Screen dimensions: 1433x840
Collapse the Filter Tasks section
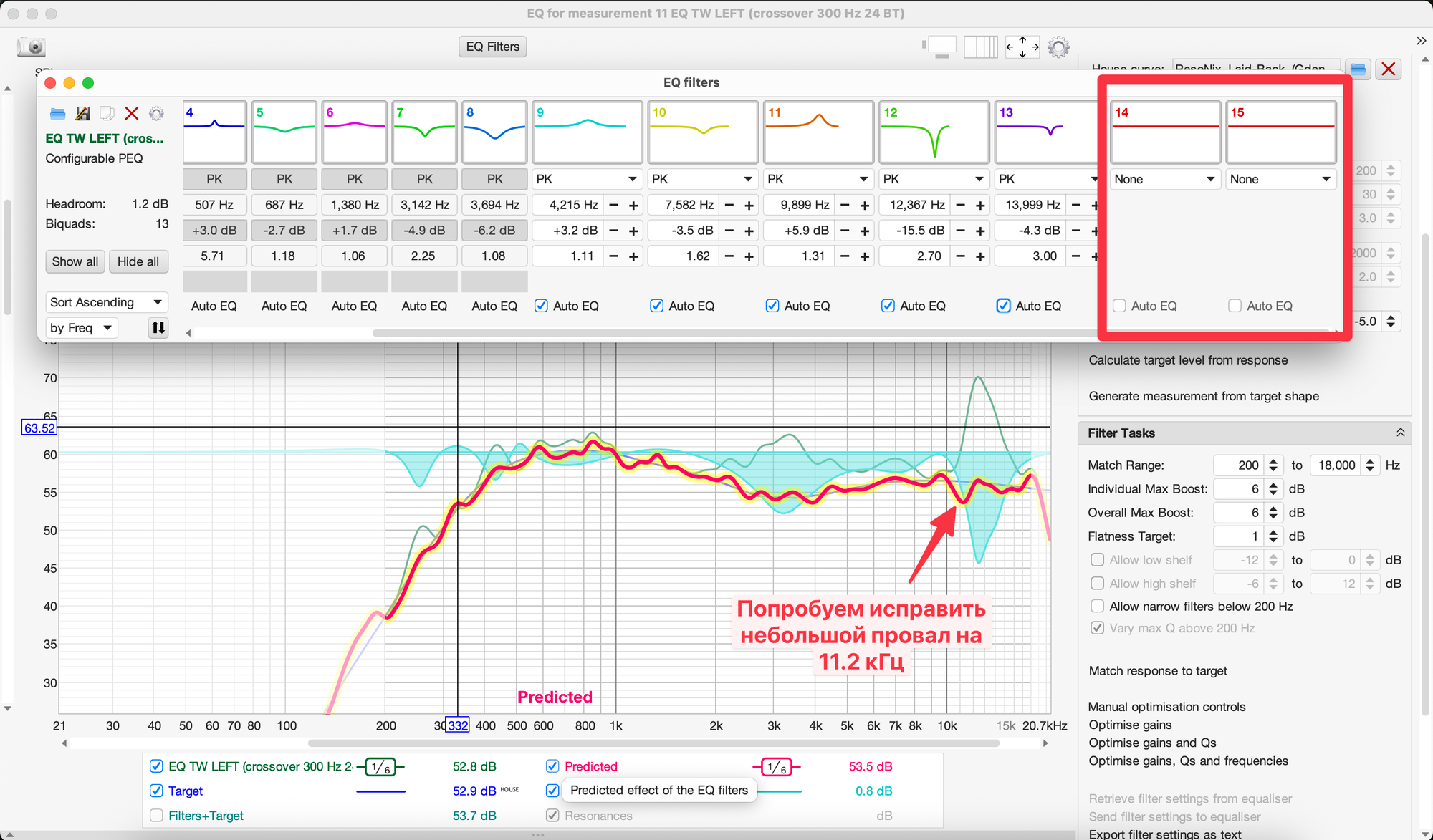tap(1400, 433)
